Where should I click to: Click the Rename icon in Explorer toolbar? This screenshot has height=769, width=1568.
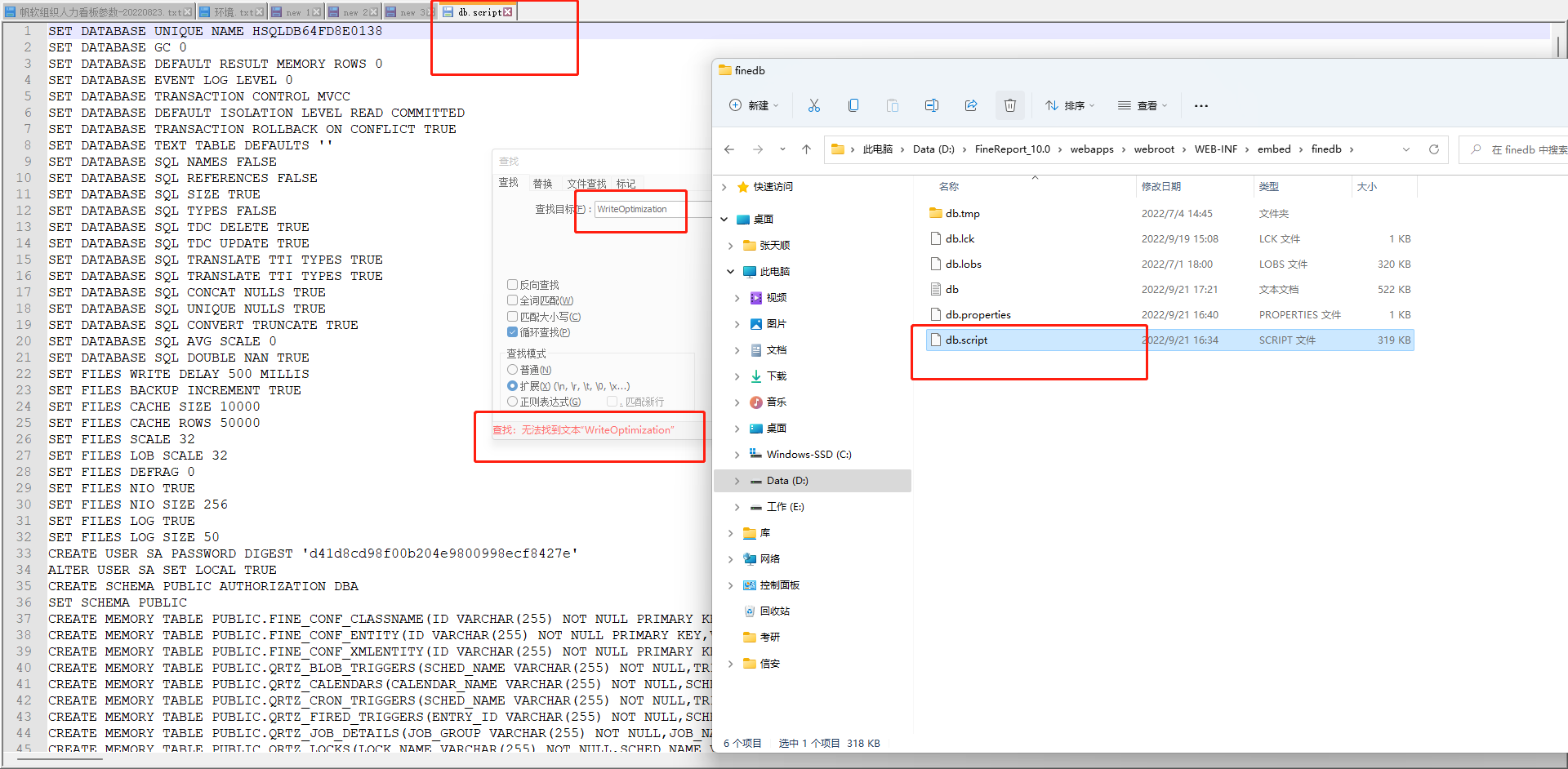pos(931,105)
